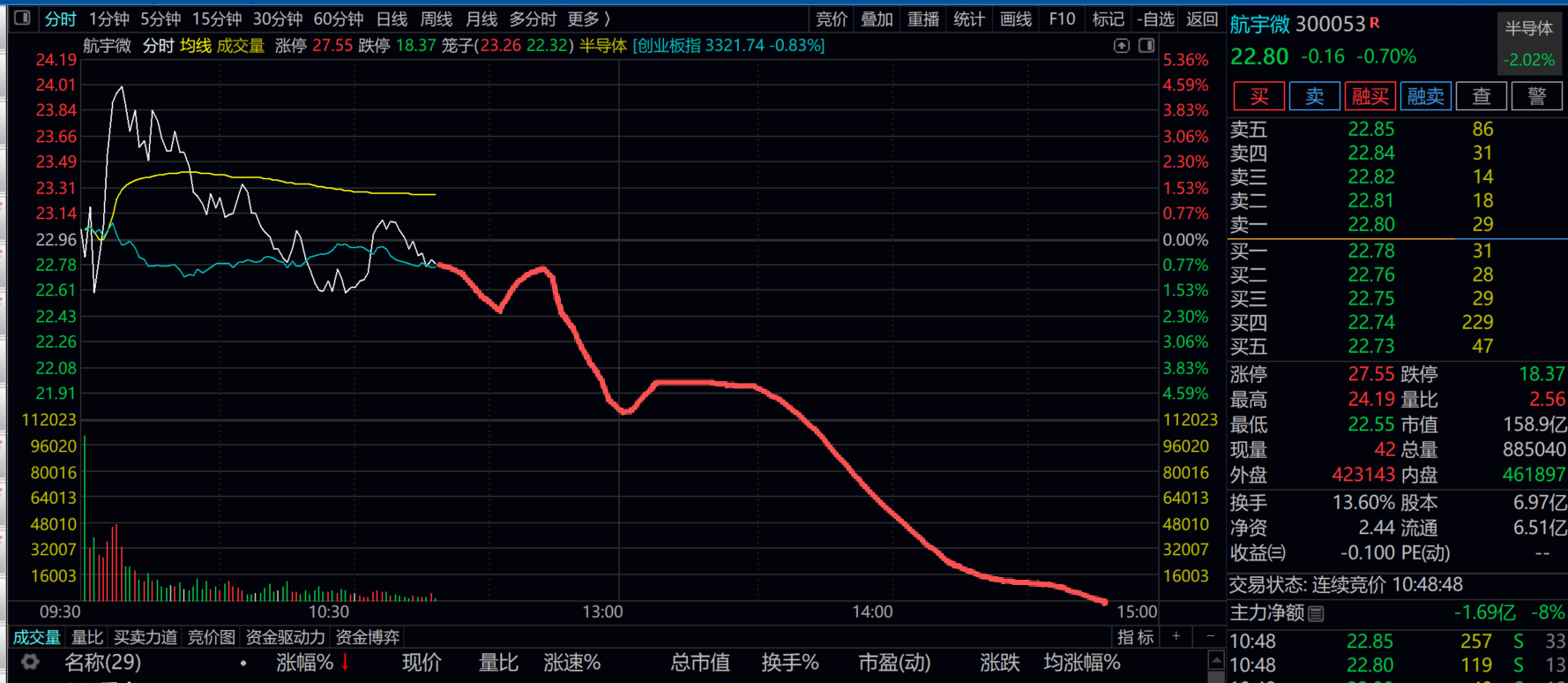Open F10 company information
Image resolution: width=1568 pixels, height=683 pixels.
pos(1062,19)
